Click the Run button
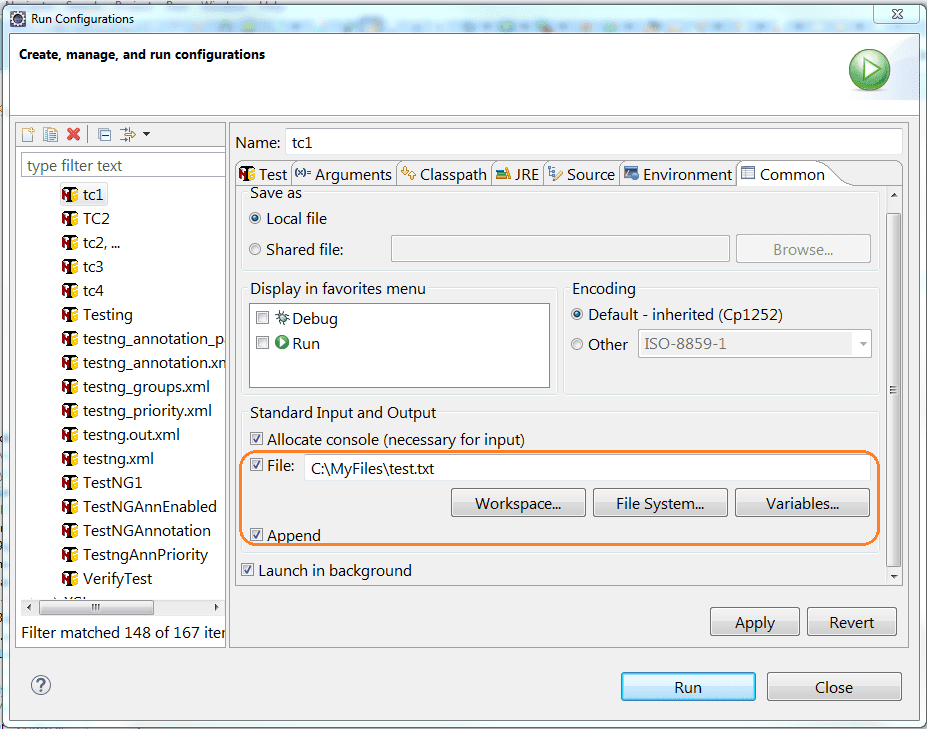 coord(687,686)
